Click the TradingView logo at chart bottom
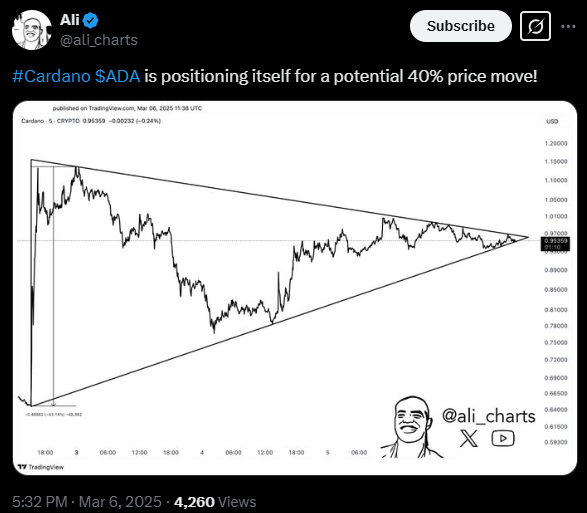This screenshot has height=513, width=587. [x=41, y=467]
